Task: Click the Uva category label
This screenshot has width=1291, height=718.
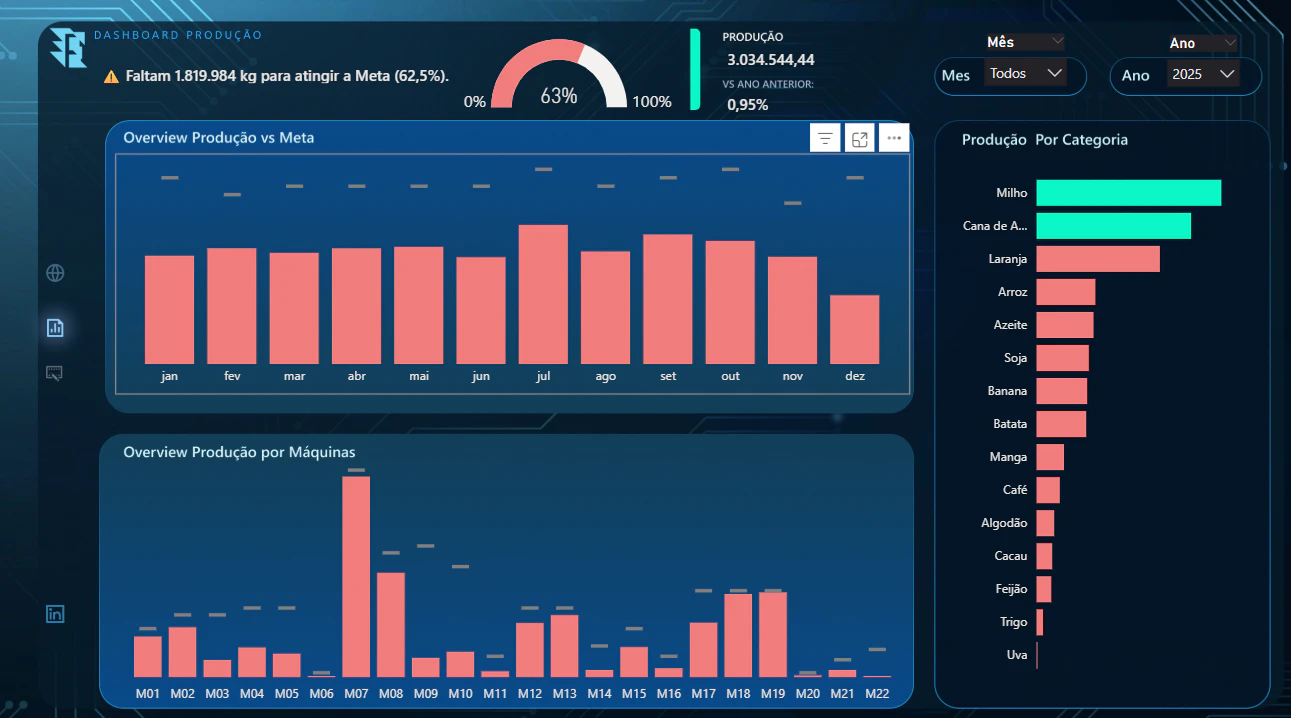Action: click(1017, 655)
